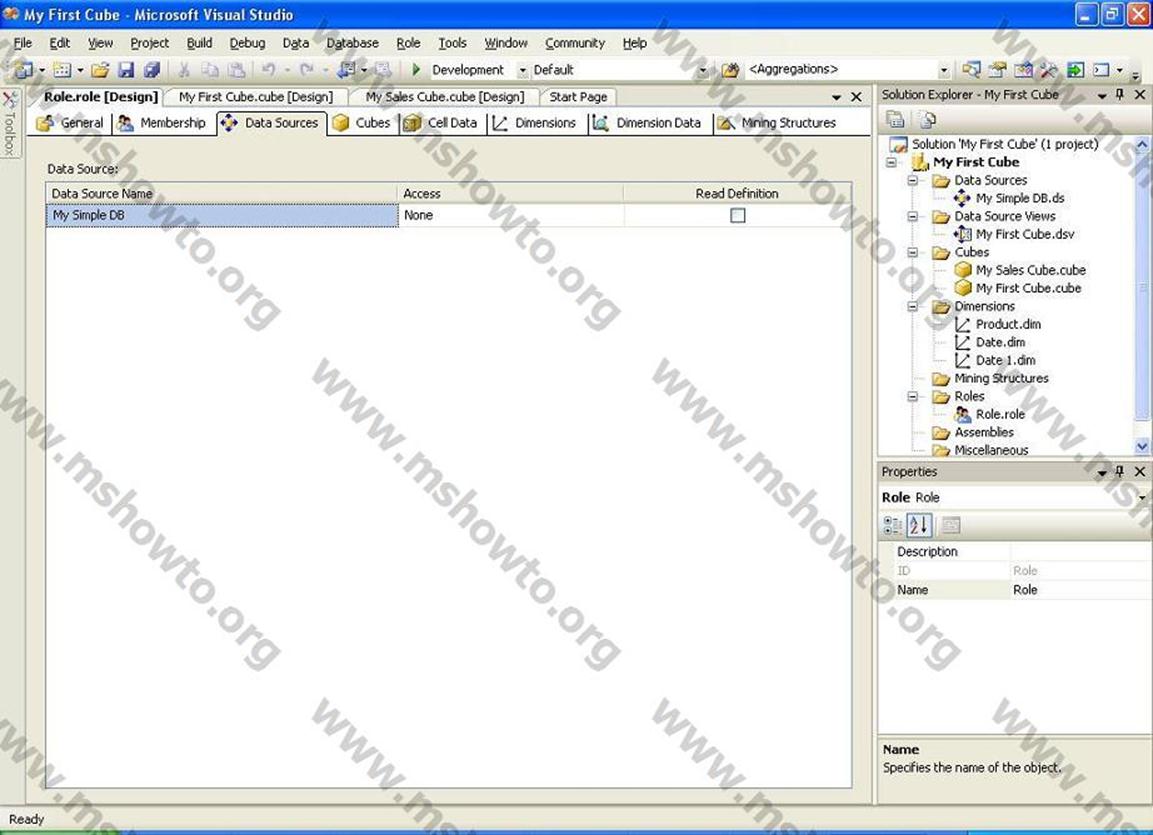Sort properties alphabetically with the A-Z icon
Screen dimensions: 1153x835
(x=919, y=525)
